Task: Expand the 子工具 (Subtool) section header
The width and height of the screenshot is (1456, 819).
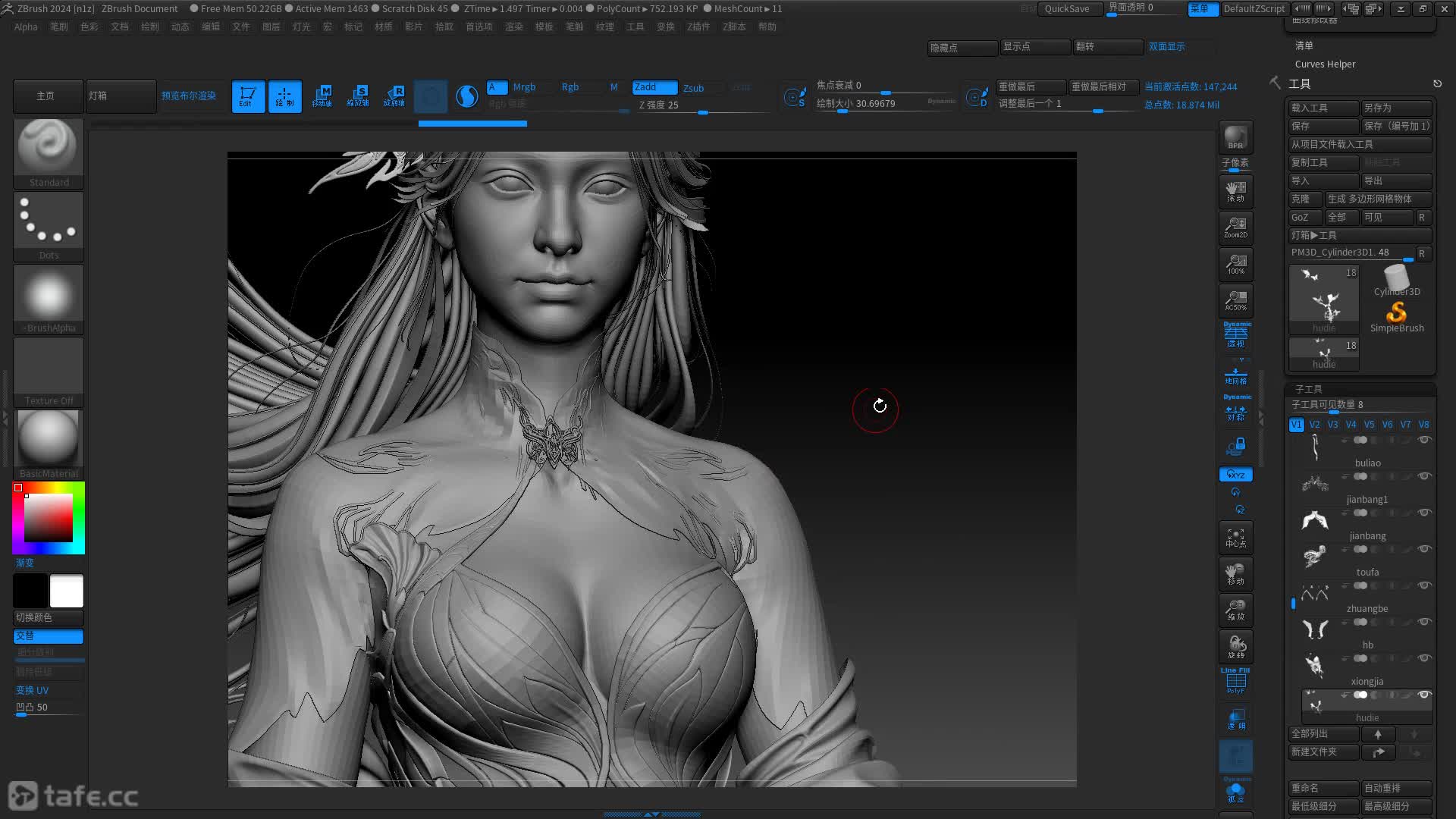Action: point(1308,388)
